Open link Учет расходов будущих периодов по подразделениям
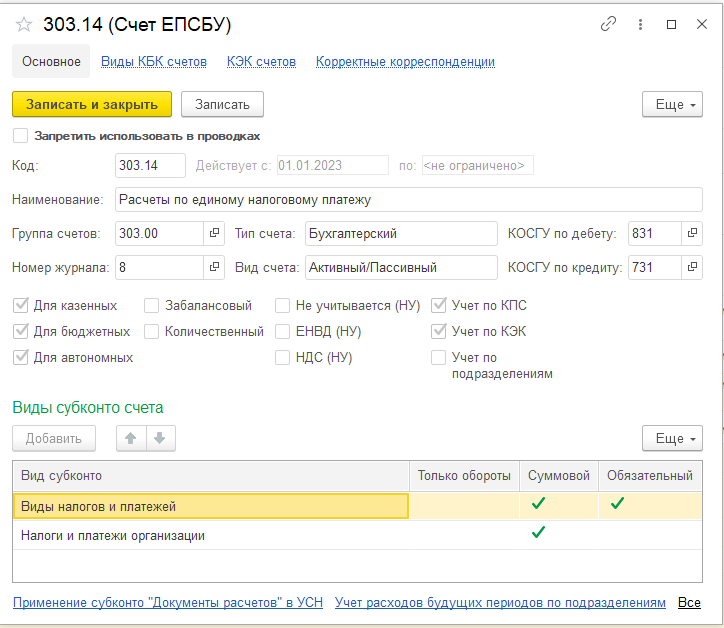 [500, 602]
